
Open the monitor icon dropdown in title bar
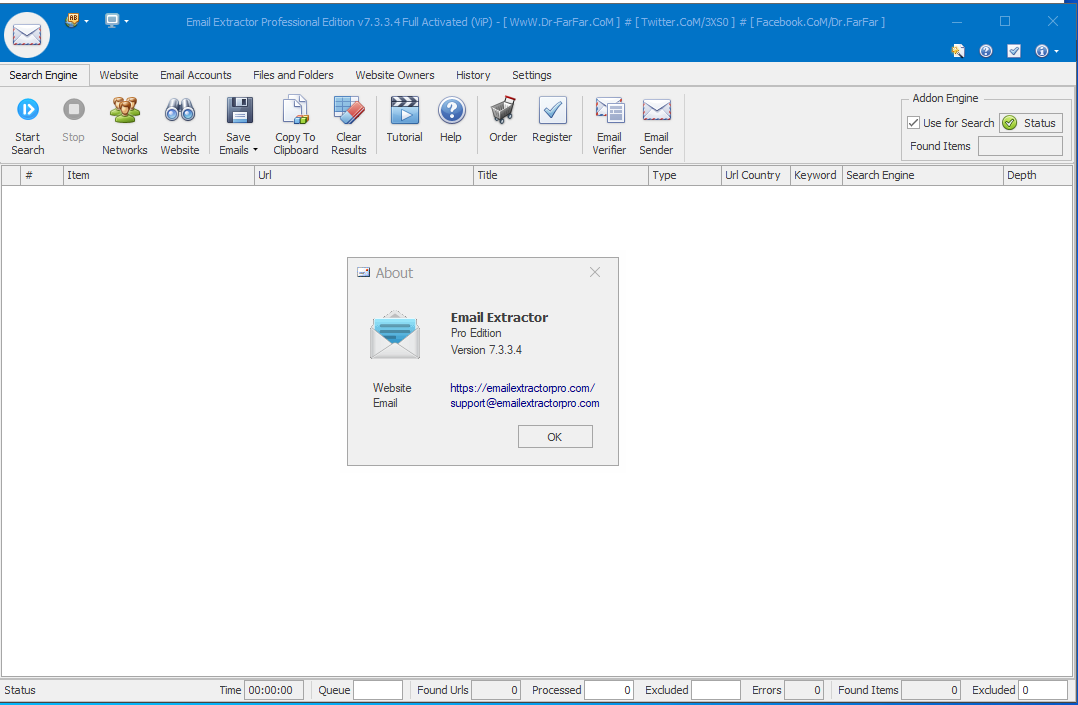click(x=117, y=20)
